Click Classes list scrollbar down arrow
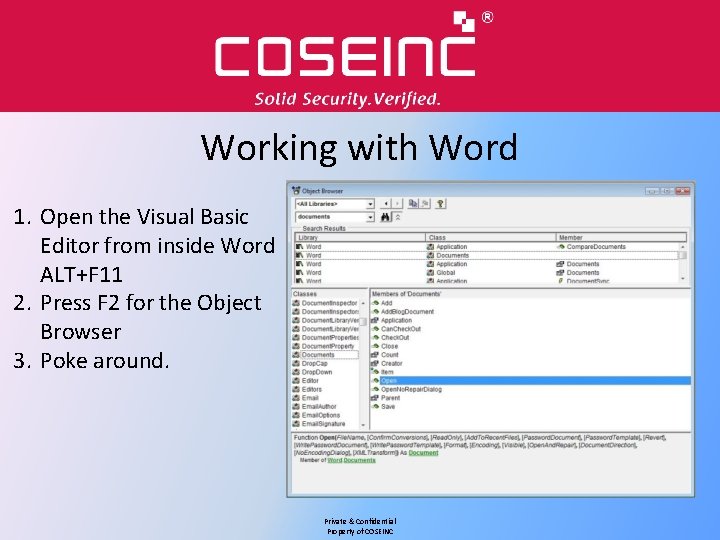The width and height of the screenshot is (720, 540). (x=363, y=425)
